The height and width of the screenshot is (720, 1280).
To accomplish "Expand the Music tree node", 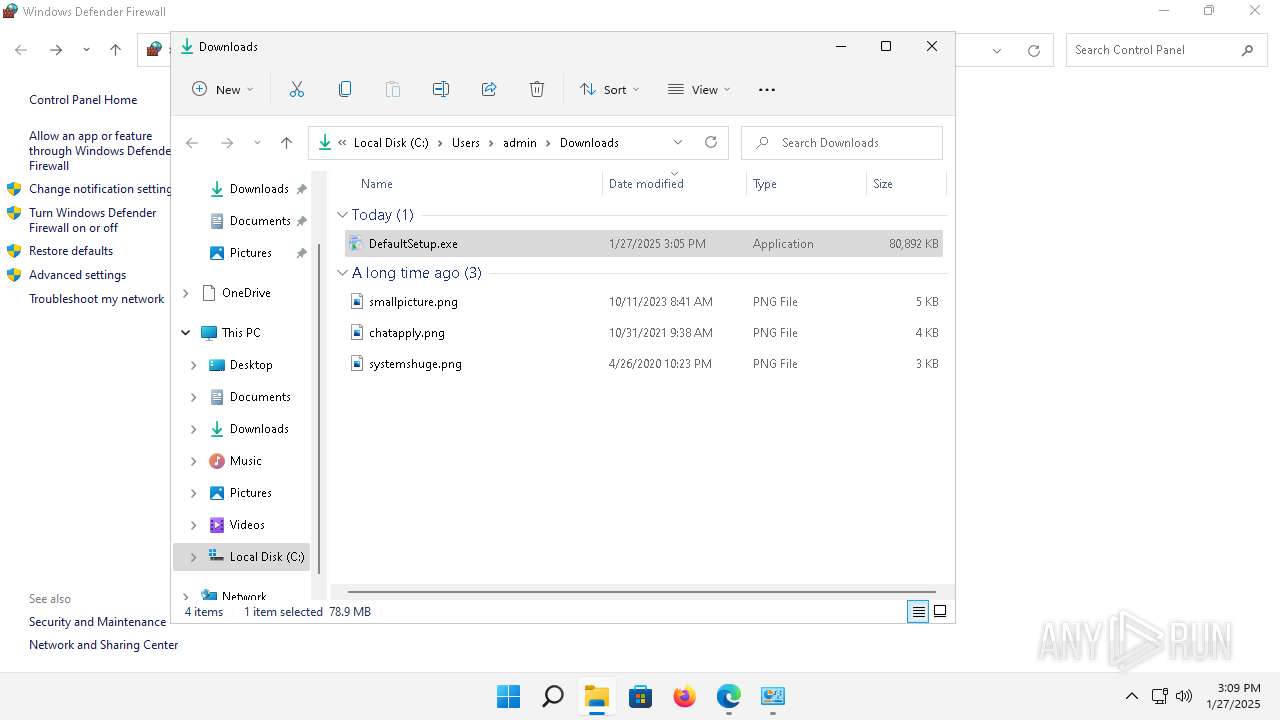I will coord(194,461).
